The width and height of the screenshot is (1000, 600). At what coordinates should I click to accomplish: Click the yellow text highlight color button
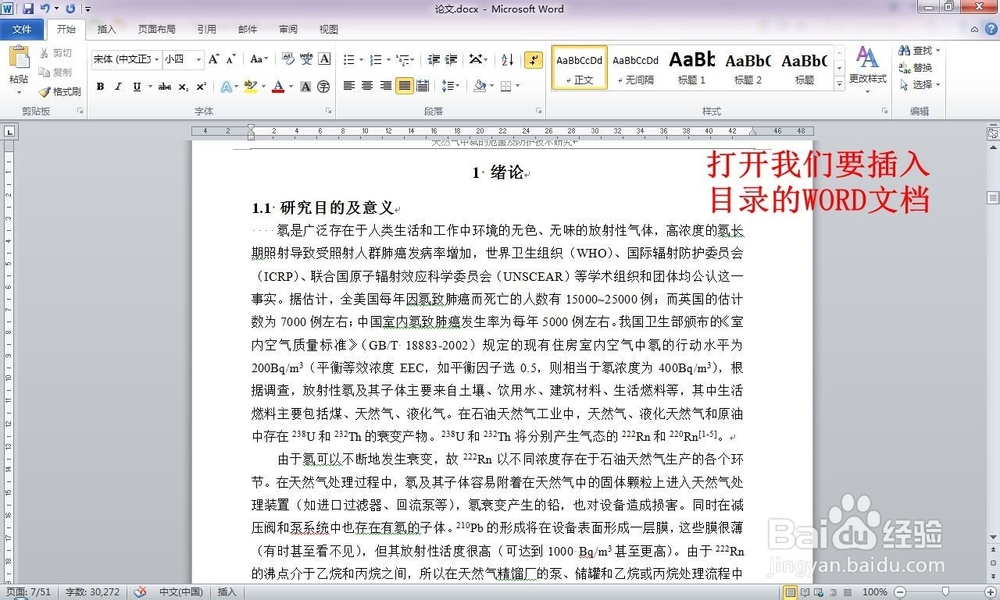[x=250, y=86]
